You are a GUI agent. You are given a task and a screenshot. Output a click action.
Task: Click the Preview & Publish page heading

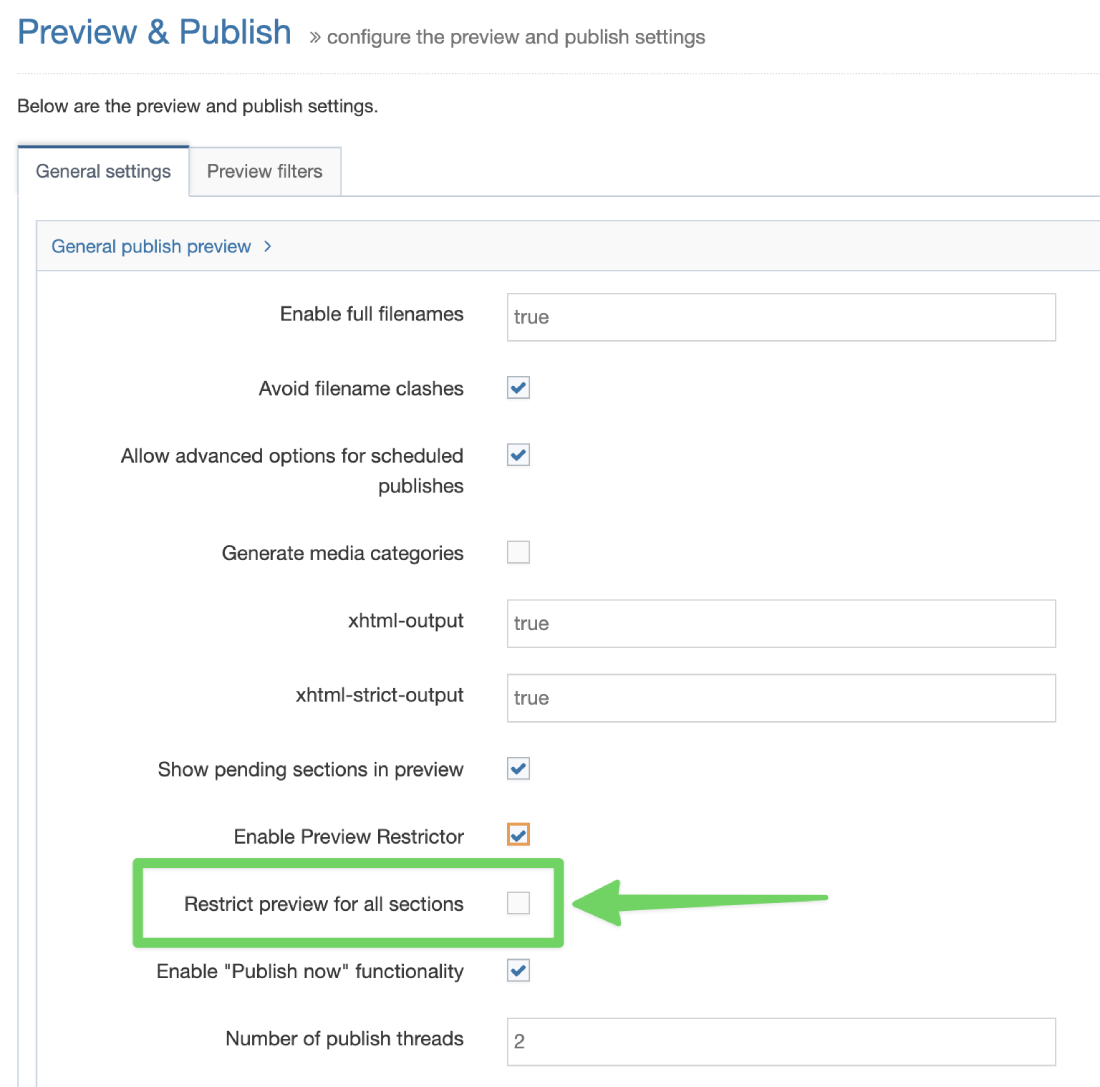point(155,33)
